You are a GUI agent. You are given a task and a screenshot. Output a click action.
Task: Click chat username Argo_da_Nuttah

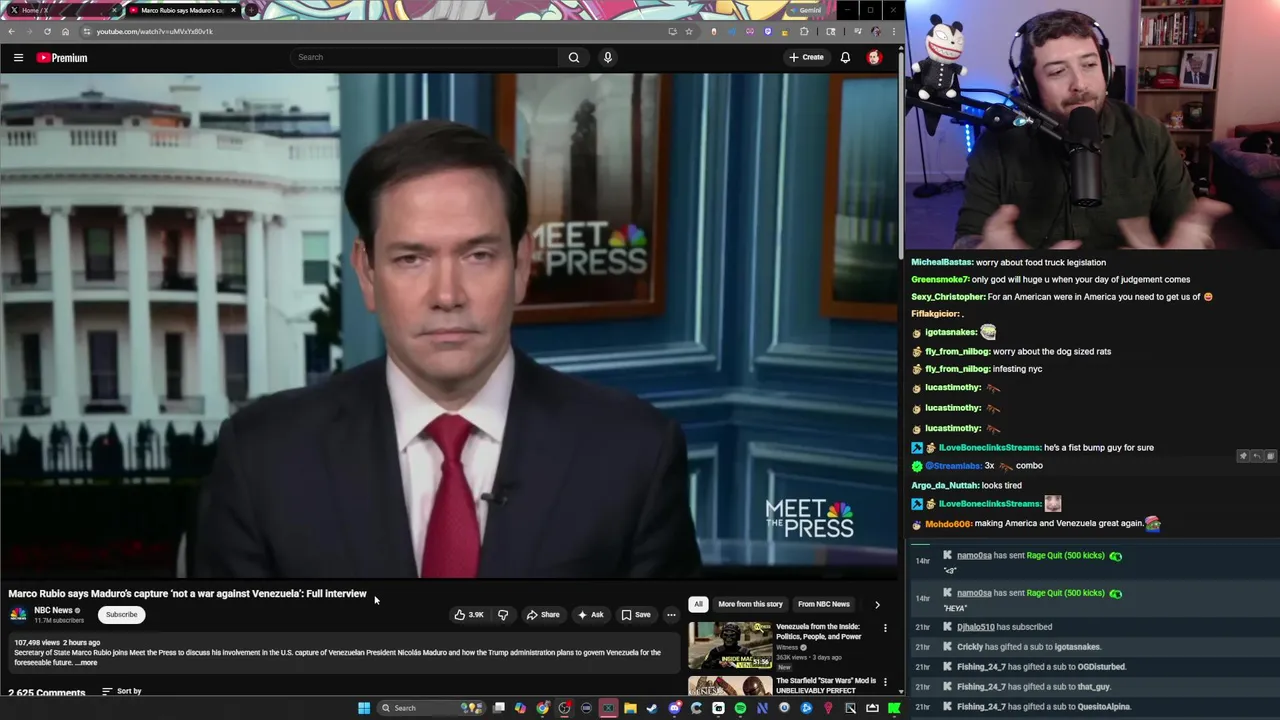[x=945, y=485]
